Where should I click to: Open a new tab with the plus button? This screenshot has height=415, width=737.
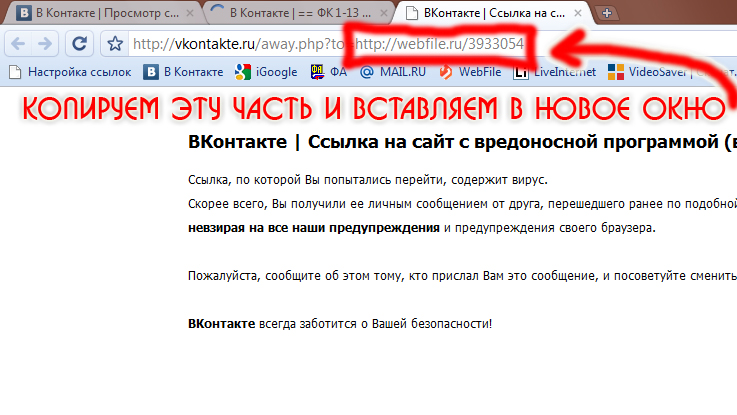pos(606,13)
